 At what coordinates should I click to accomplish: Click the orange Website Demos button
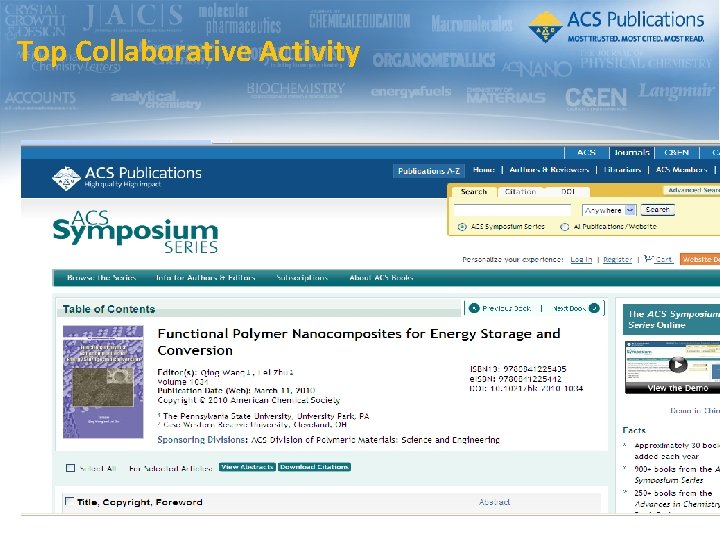coord(700,259)
